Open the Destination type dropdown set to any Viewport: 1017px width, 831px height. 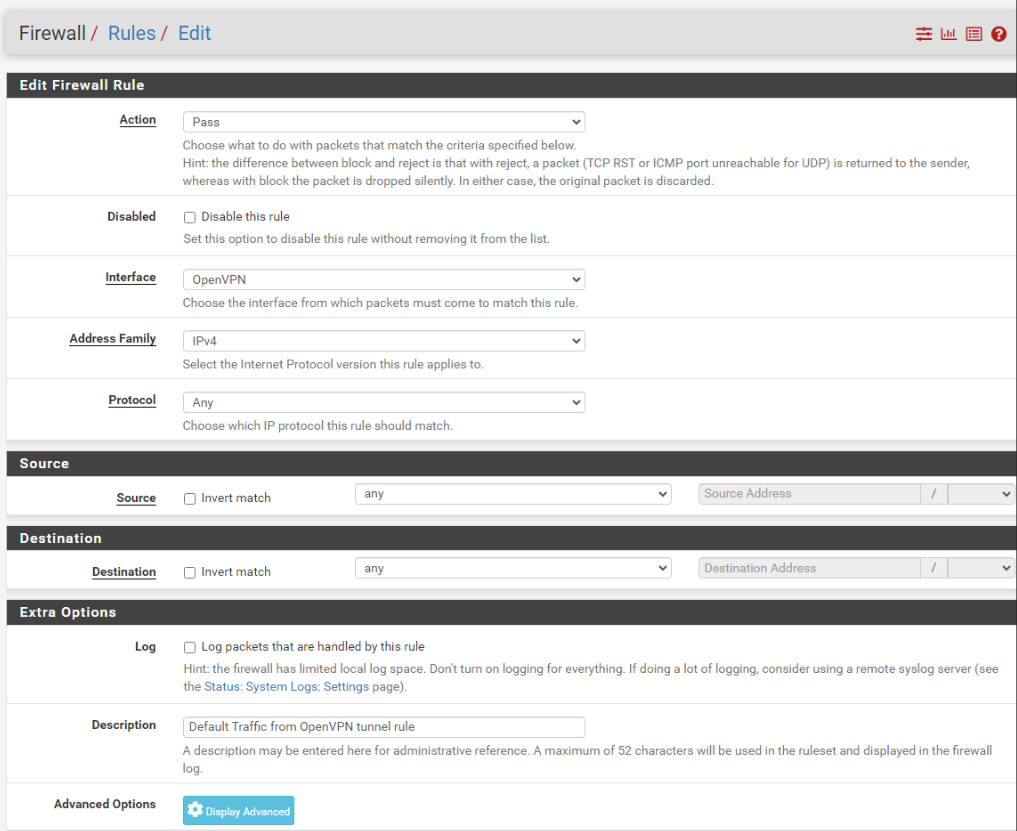513,568
